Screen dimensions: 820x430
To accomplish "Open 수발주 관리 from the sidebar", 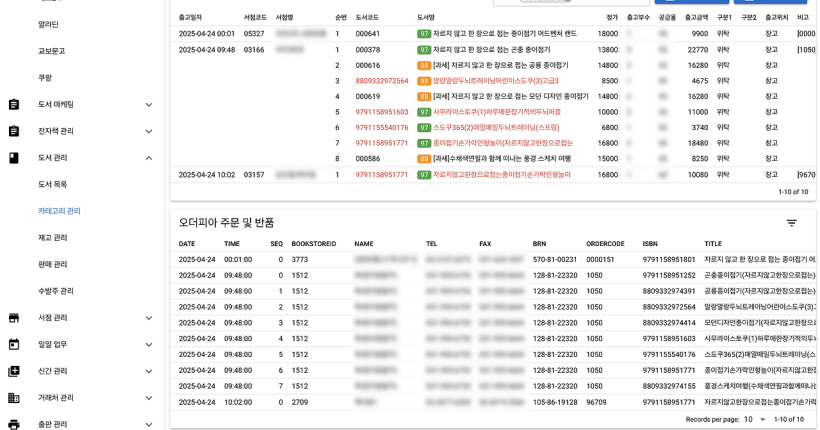I will pyautogui.click(x=55, y=291).
